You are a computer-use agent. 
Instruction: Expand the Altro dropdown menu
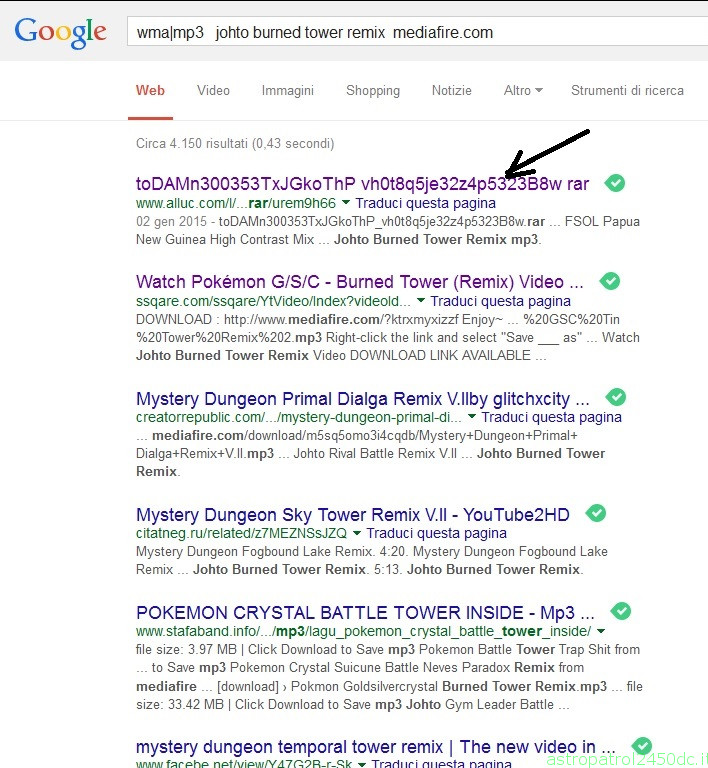(523, 91)
